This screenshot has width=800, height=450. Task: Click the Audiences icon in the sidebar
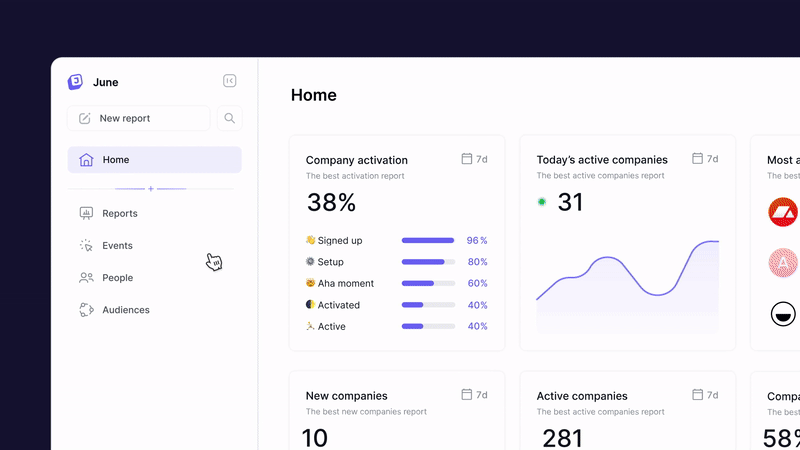pos(86,310)
